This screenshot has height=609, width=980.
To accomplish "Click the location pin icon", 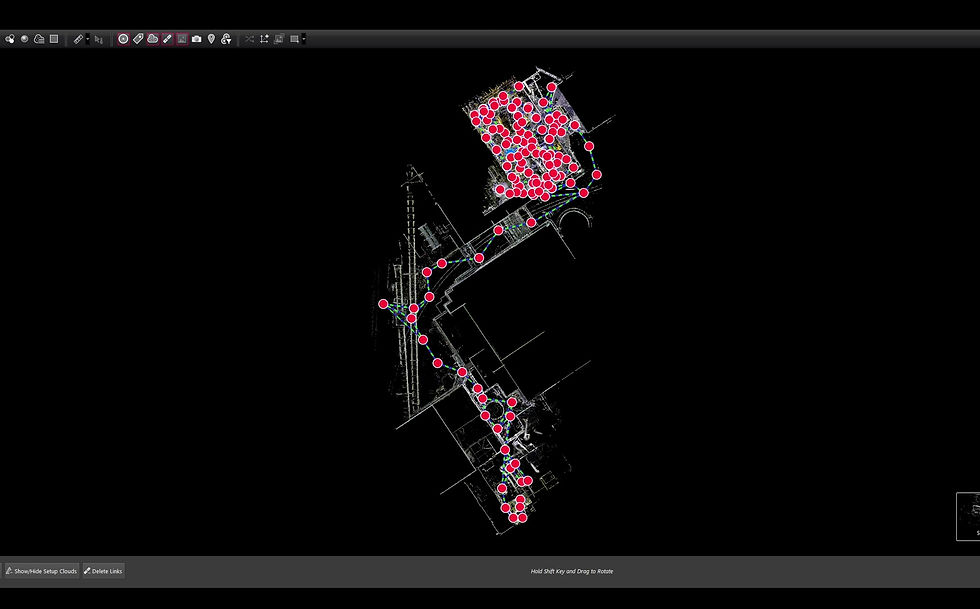I will click(x=211, y=39).
